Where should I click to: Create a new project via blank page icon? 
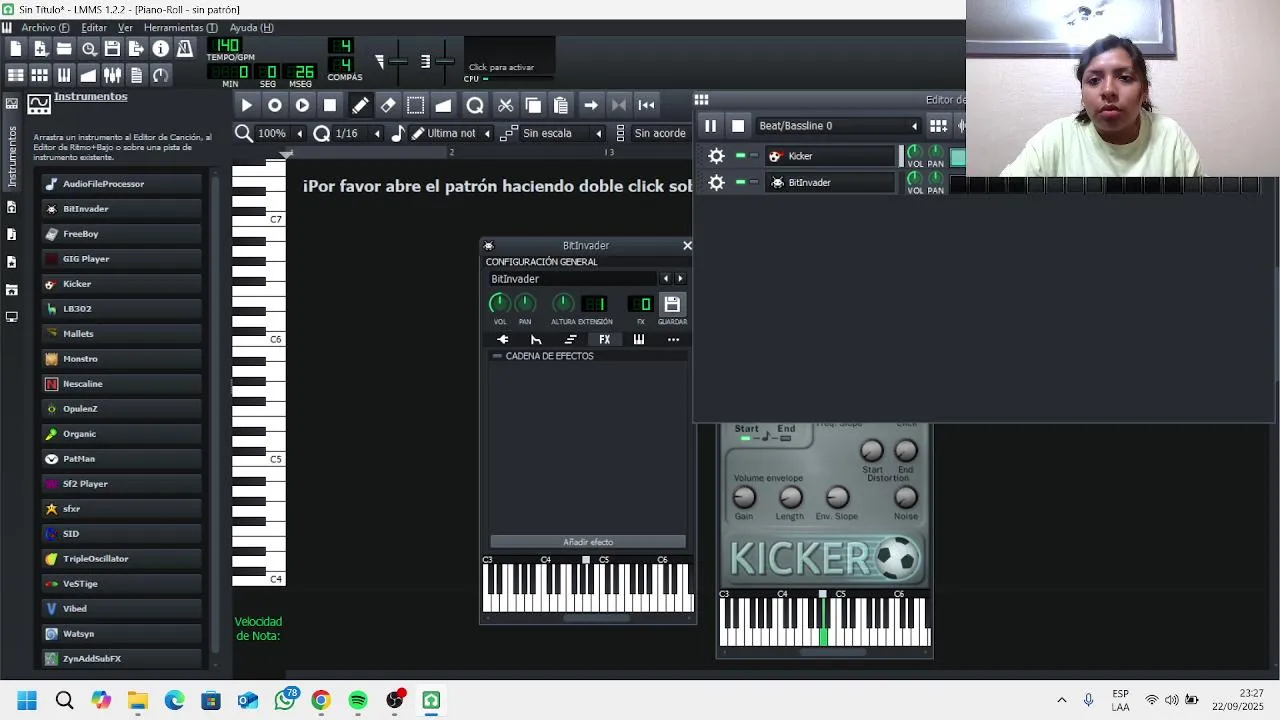(16, 49)
